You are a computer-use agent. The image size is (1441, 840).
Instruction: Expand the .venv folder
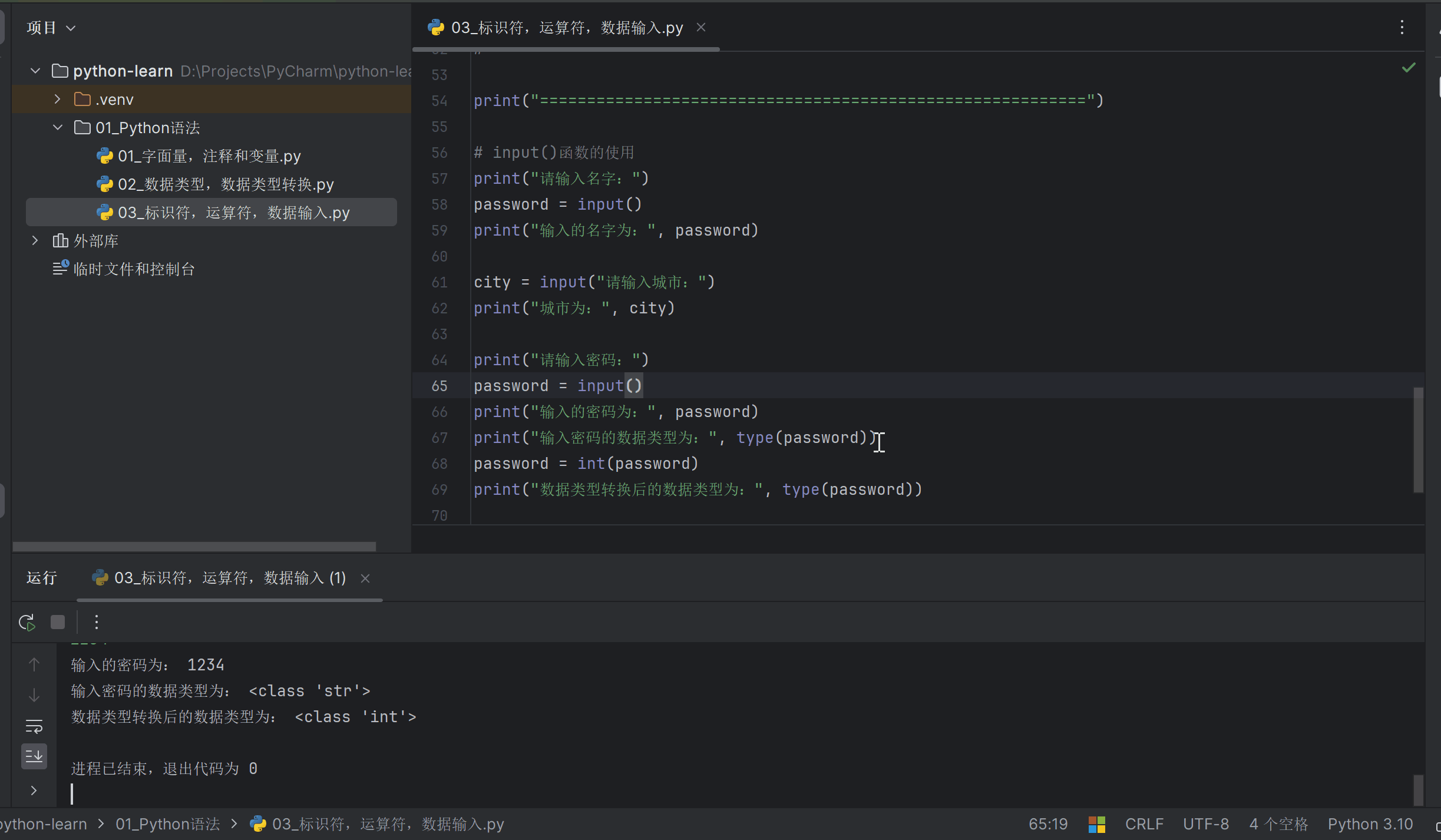(57, 100)
